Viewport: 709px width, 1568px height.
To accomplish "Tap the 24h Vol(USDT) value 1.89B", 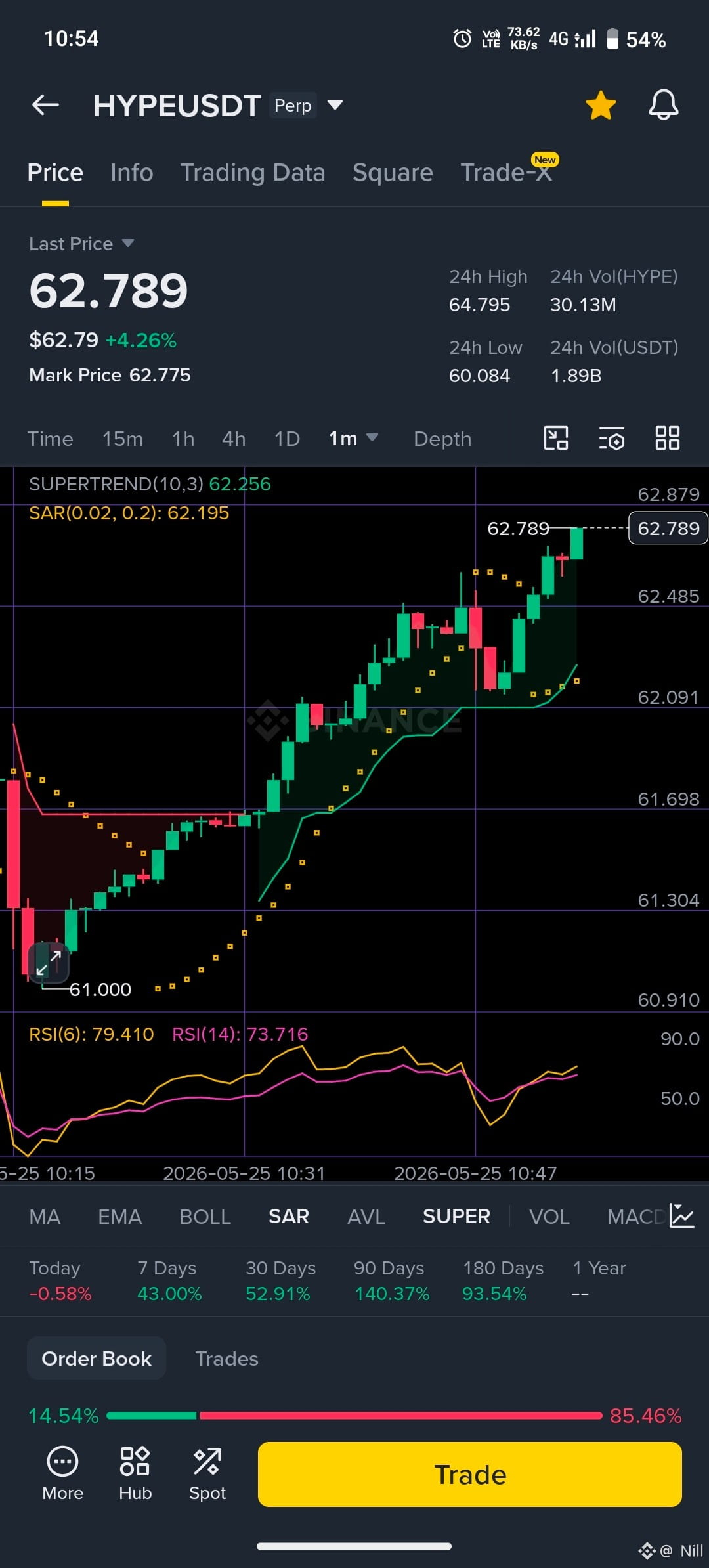I will pyautogui.click(x=576, y=376).
